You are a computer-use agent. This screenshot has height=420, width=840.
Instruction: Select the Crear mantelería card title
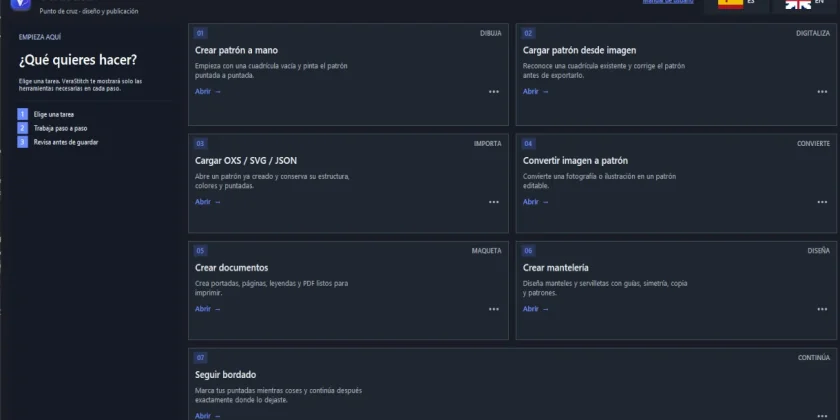[556, 268]
